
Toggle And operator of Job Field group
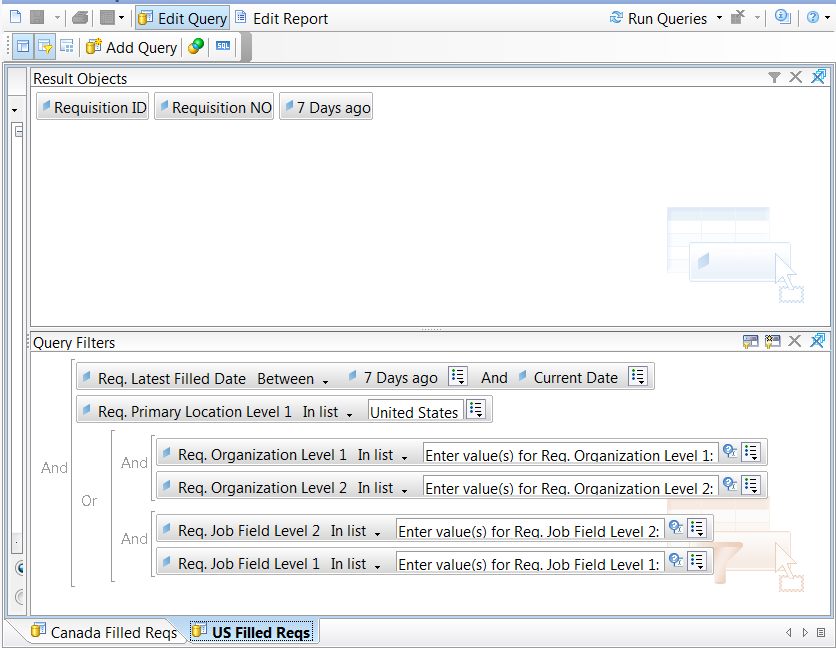(134, 539)
